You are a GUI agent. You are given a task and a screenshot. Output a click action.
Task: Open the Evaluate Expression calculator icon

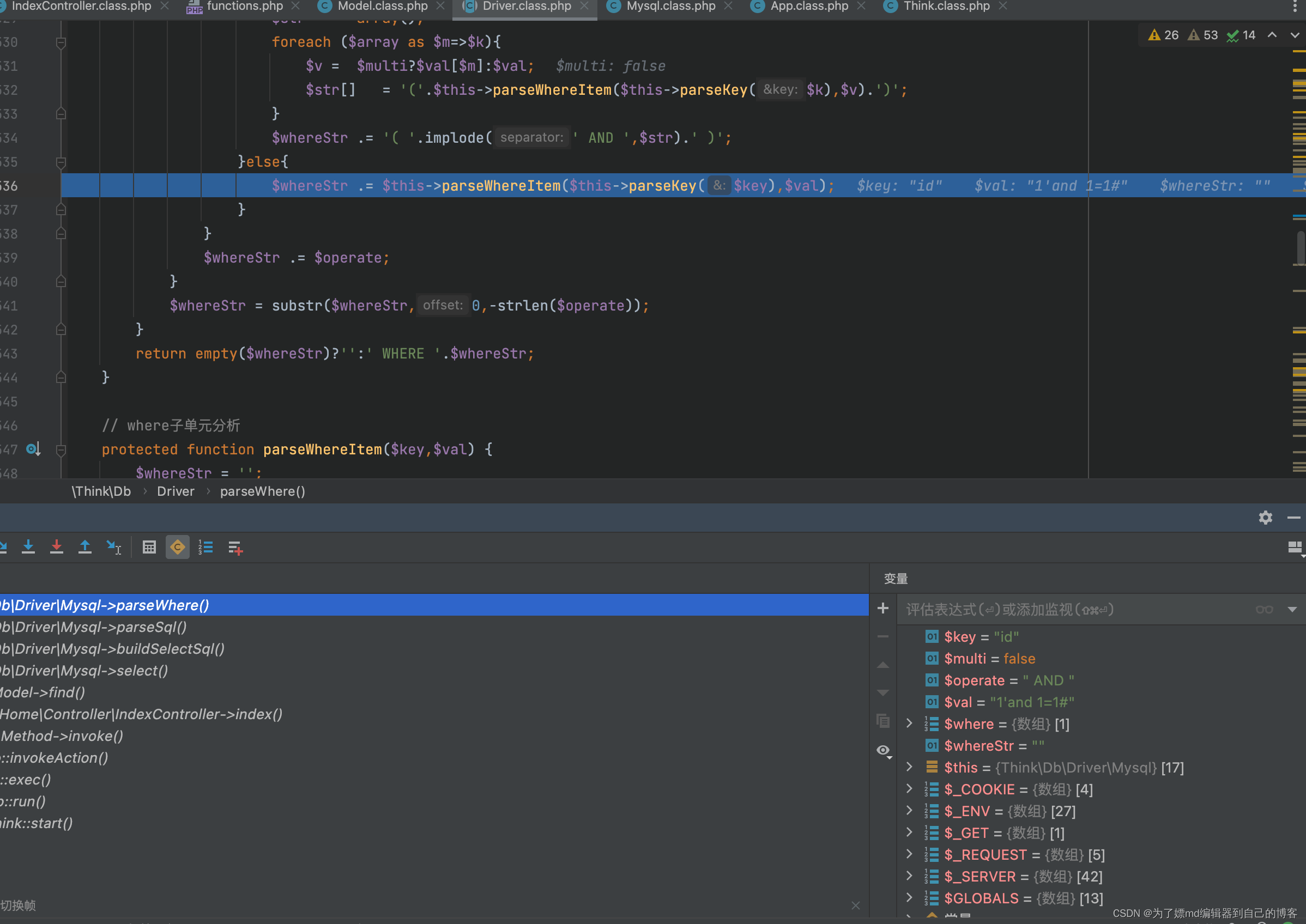(149, 548)
